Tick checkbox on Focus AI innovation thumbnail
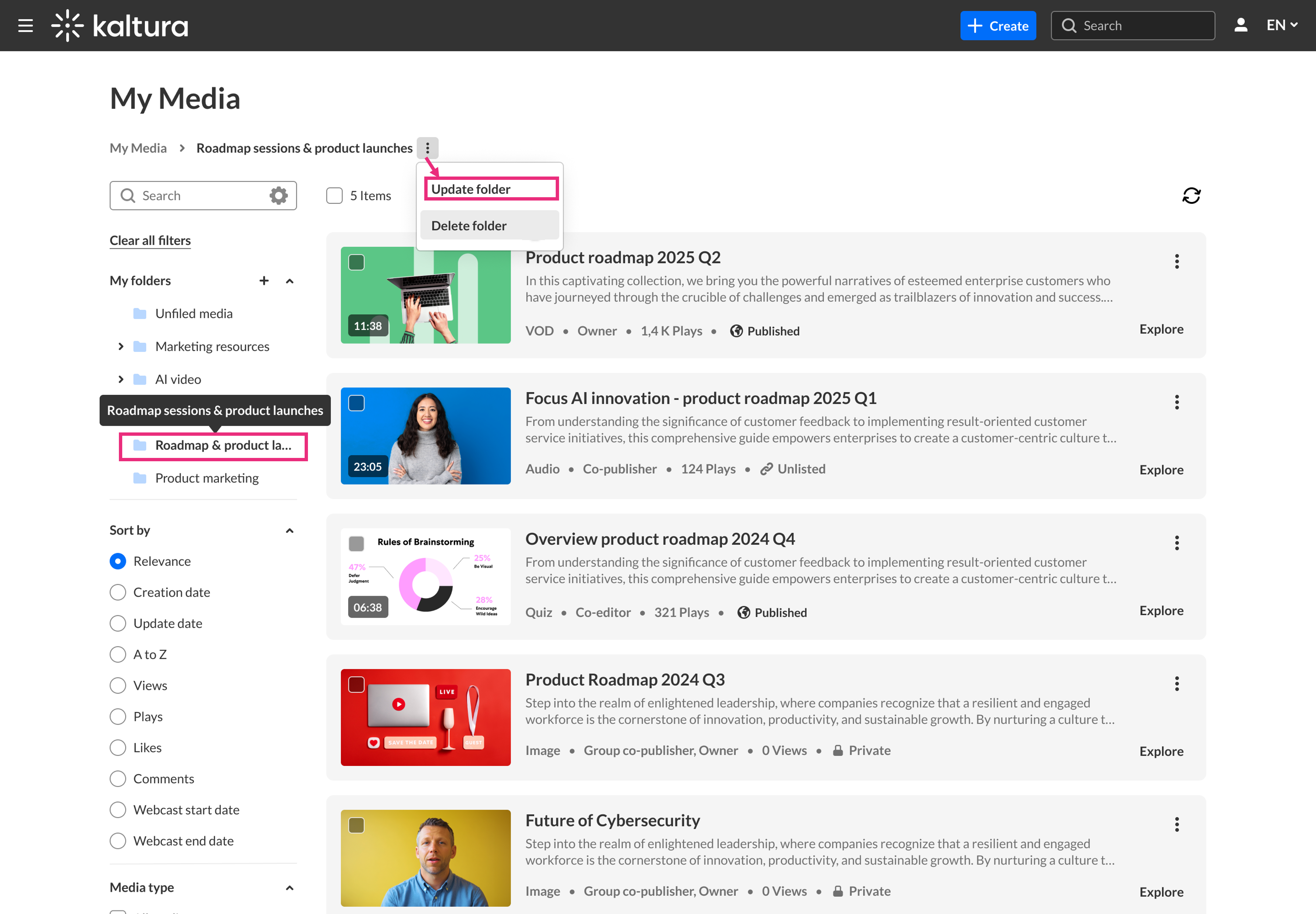Screen dimensions: 1316x914 pos(356,403)
